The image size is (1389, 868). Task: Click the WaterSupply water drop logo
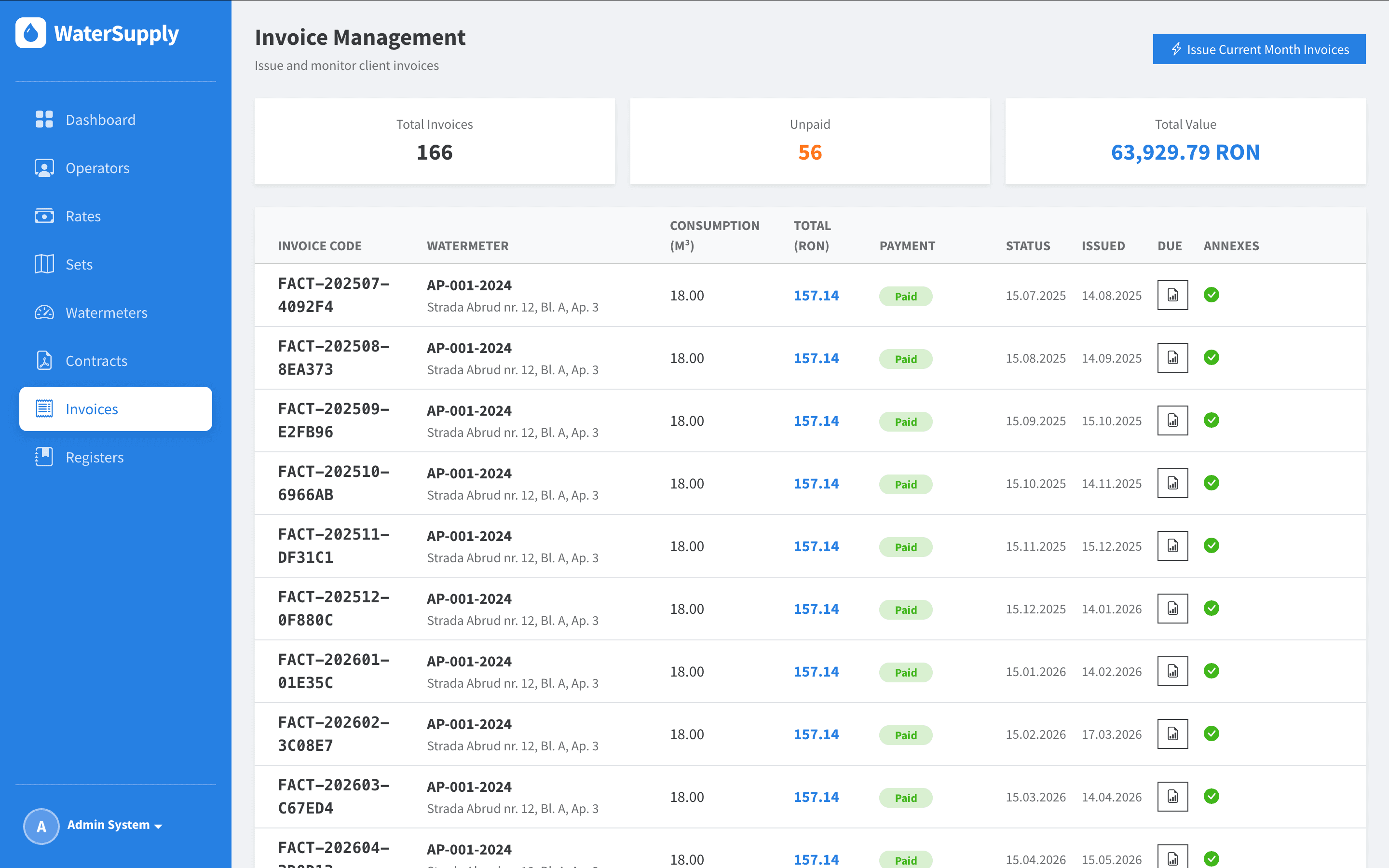coord(30,33)
